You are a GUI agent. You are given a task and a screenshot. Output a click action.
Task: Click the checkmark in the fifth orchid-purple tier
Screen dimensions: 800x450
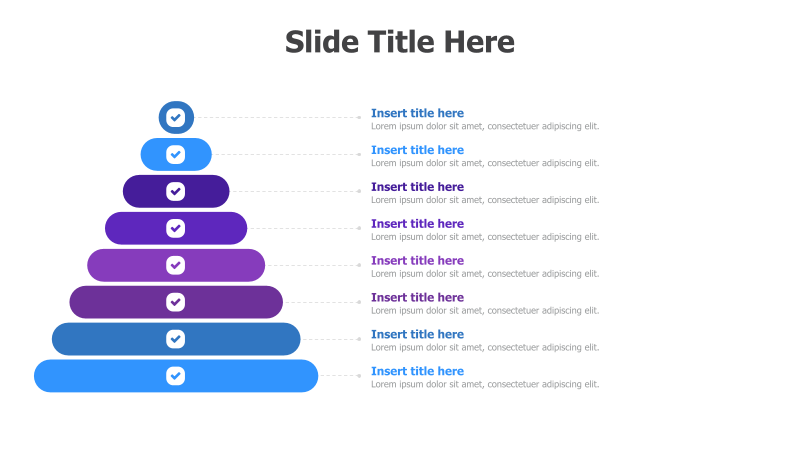tap(176, 265)
